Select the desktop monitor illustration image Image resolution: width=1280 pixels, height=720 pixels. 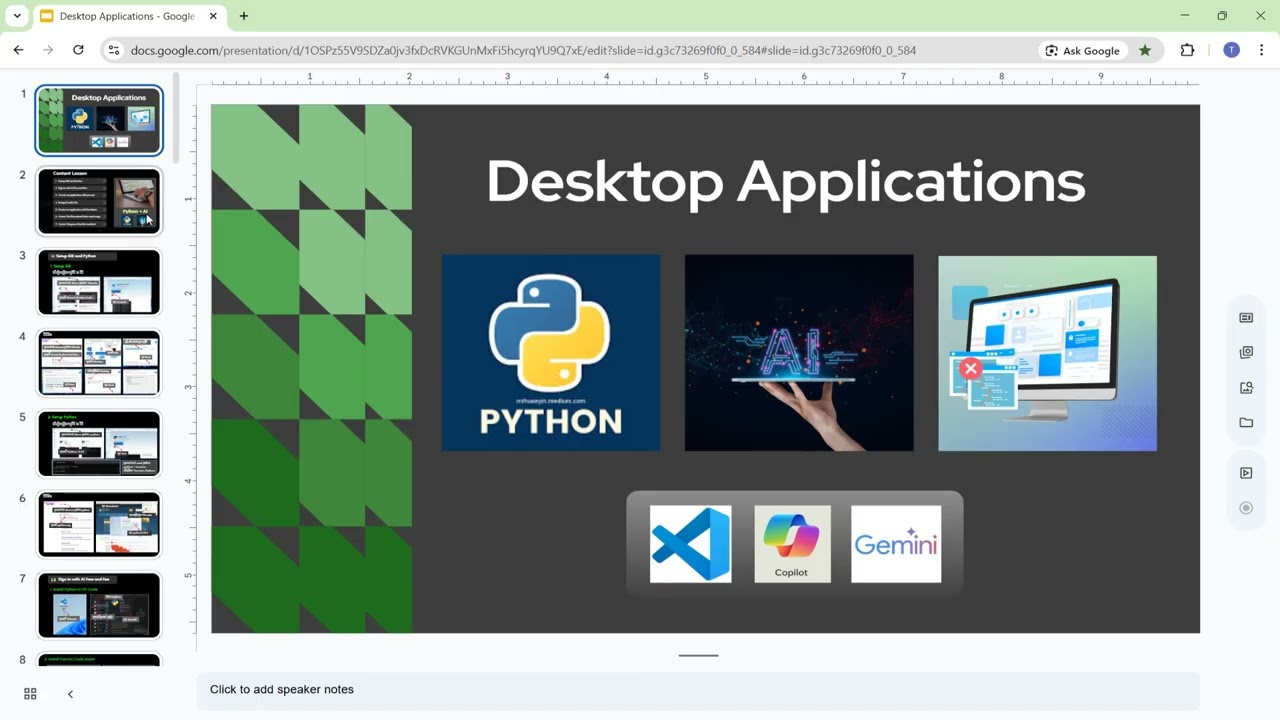[1047, 353]
